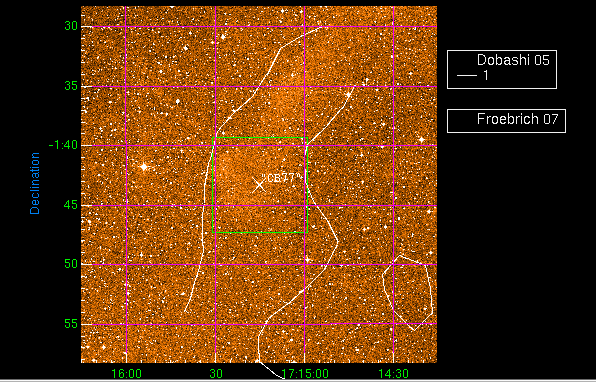Click the Froebrich 07 legend box
This screenshot has width=596, height=382.
pos(506,121)
